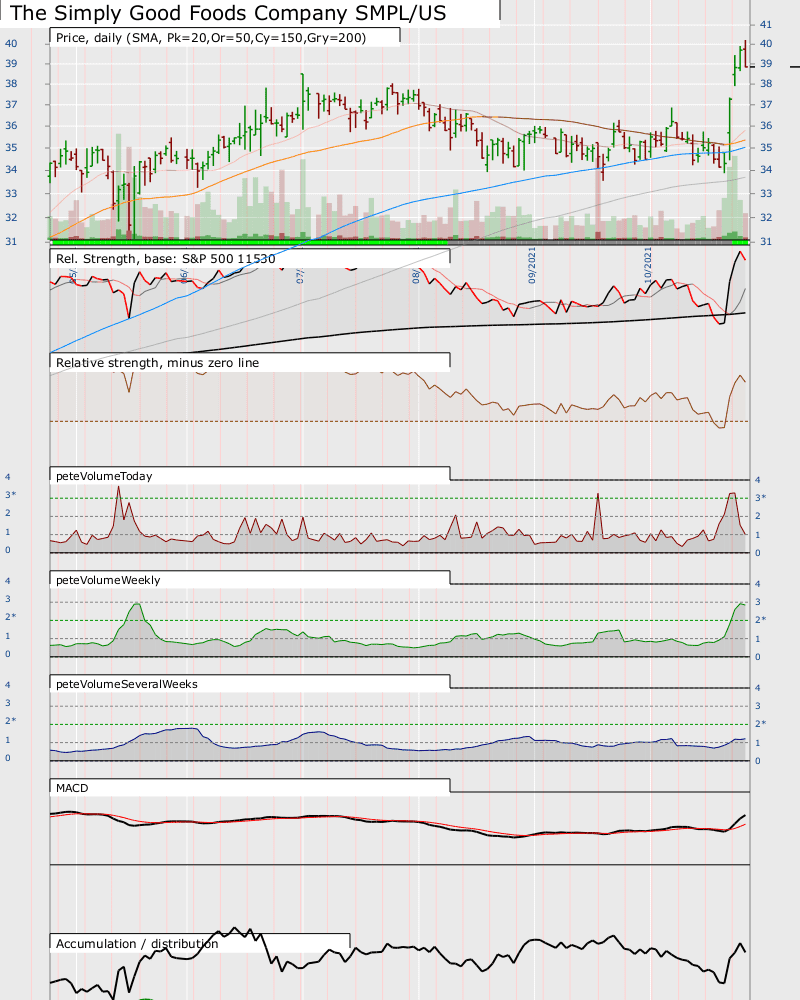Click the chart title 'The Simply Good Foods Company SMPL/US'
This screenshot has height=1000, width=800.
(228, 13)
